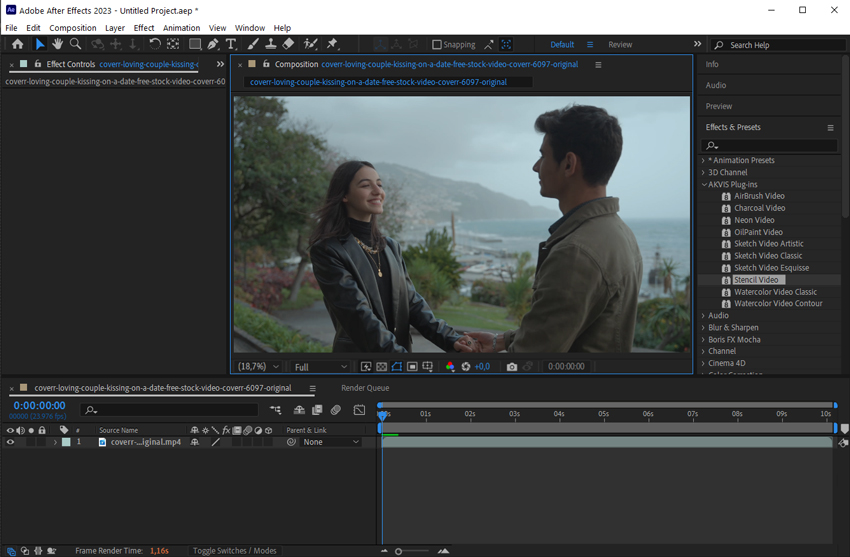Select the Rectangle shape tool
Viewport: 850px width, 557px height.
click(x=195, y=44)
